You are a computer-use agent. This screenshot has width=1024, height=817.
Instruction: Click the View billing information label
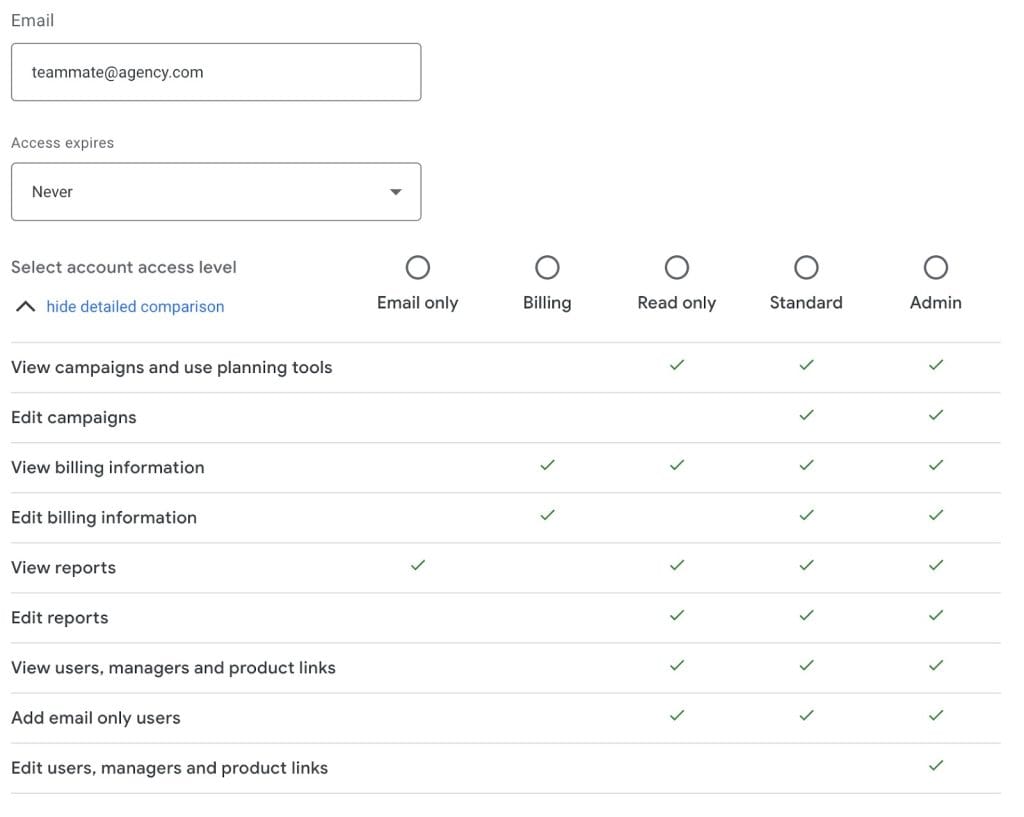(x=108, y=468)
